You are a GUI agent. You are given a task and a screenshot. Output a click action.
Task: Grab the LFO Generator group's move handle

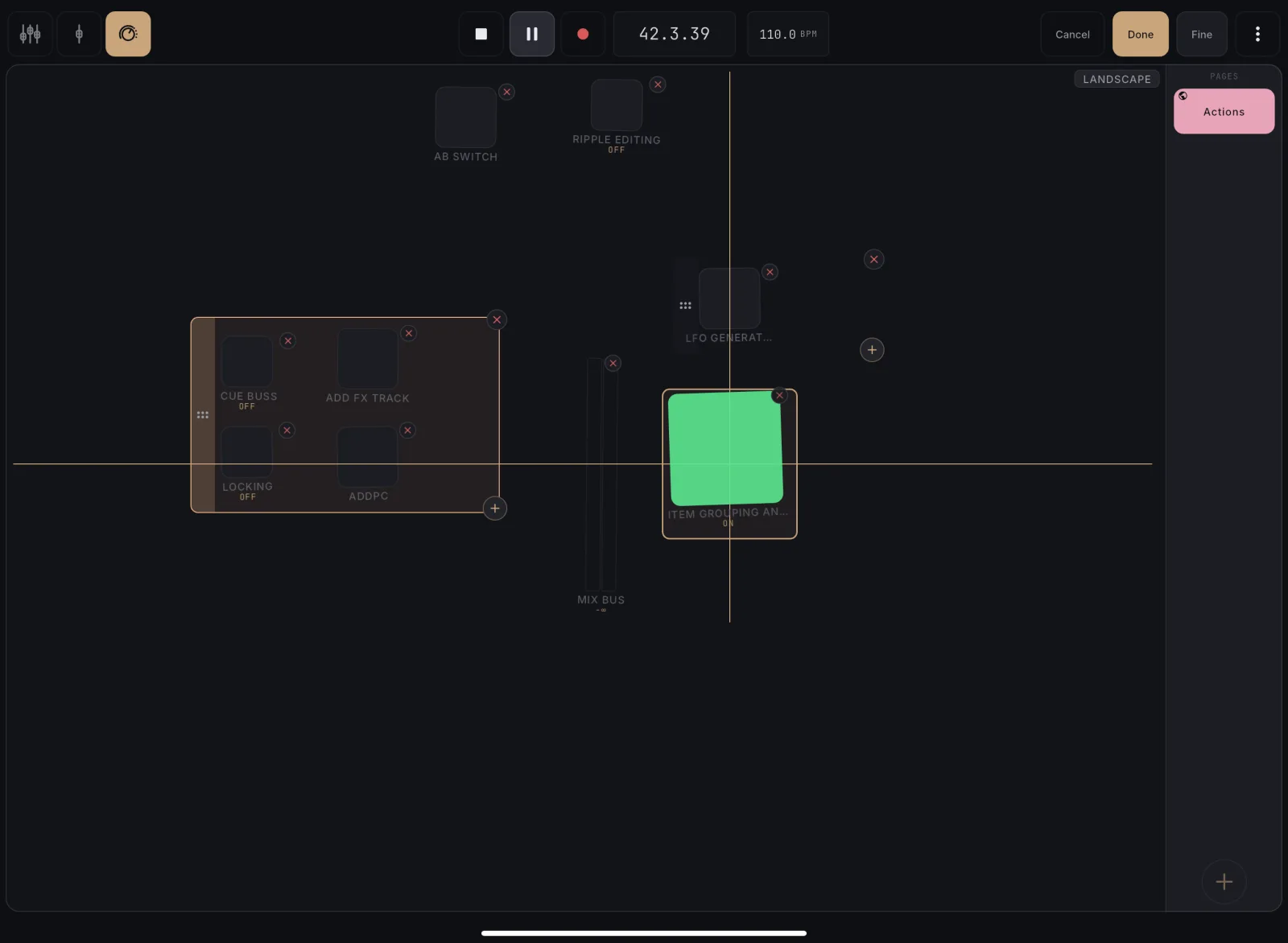tap(686, 306)
